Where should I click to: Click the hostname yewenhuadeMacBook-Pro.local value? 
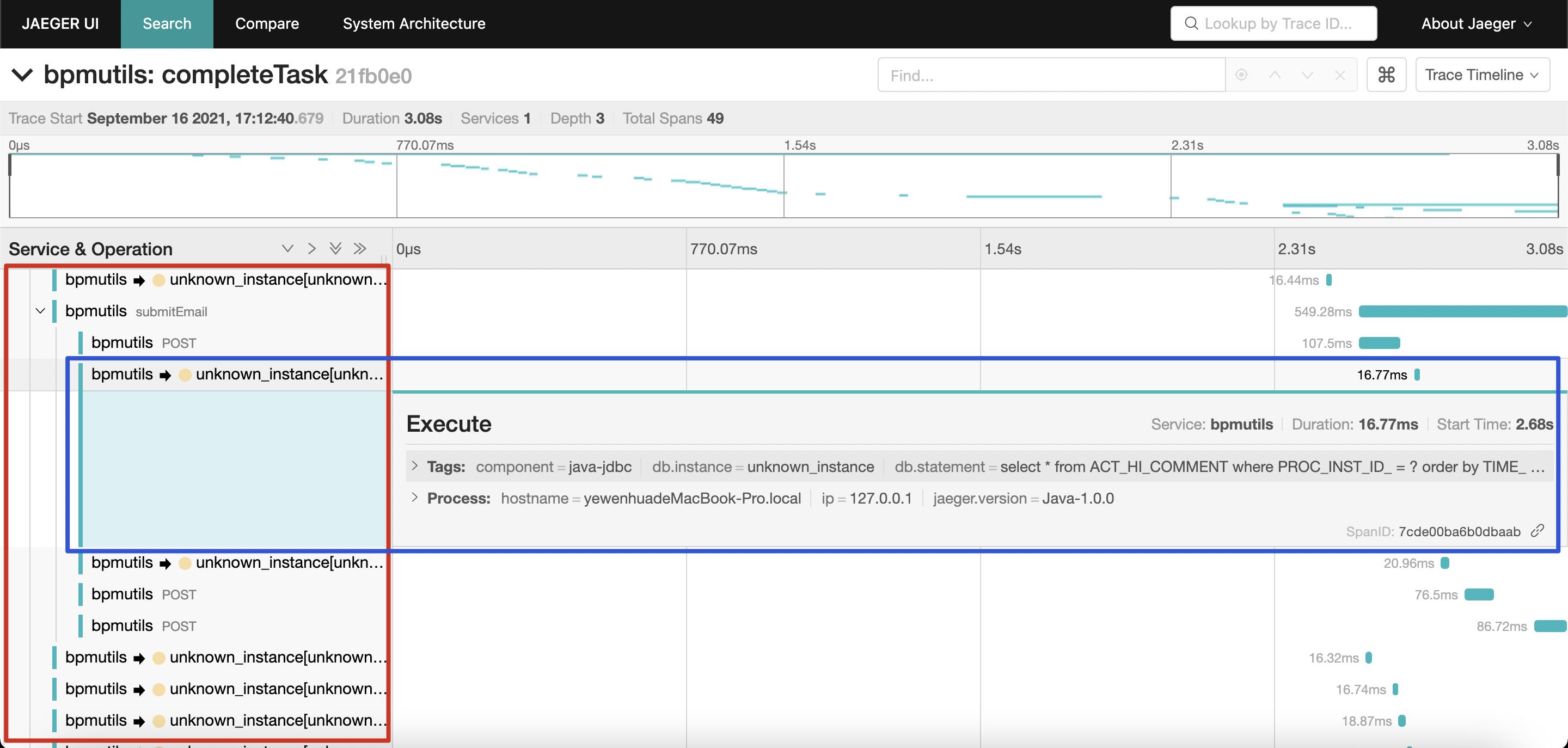(692, 499)
